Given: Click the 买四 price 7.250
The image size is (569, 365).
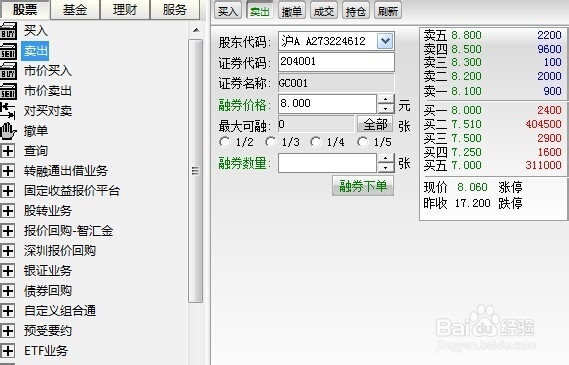Looking at the screenshot, I should coord(466,152).
